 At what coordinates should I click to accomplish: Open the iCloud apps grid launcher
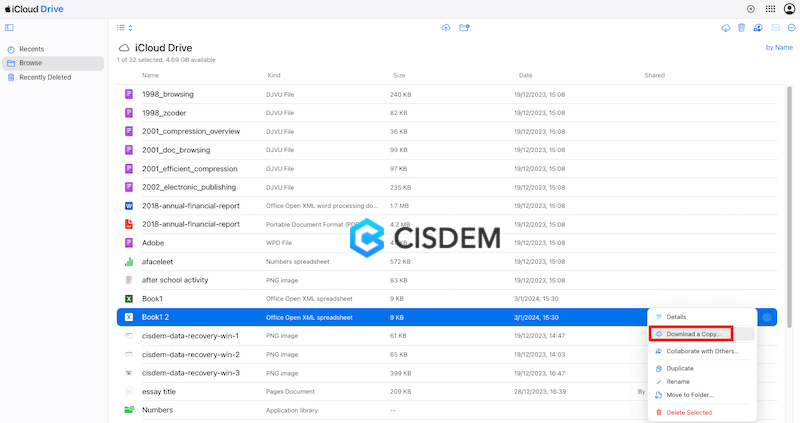pos(770,8)
